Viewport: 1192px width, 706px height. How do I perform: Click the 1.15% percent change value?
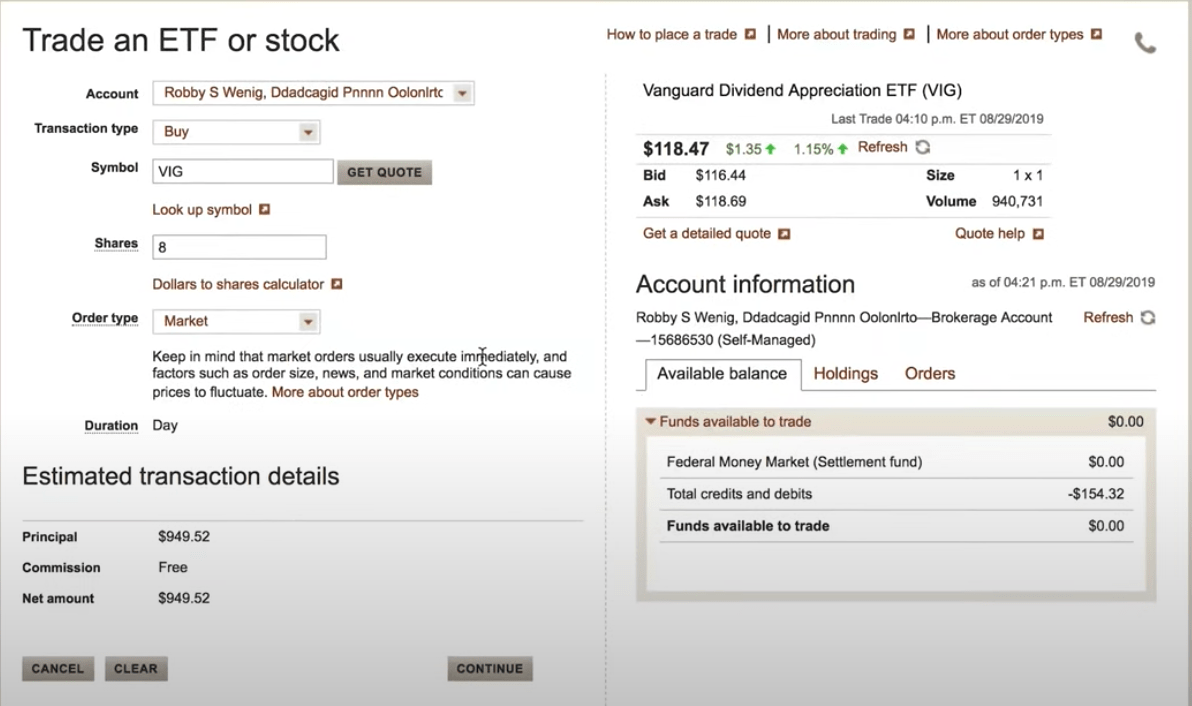coord(813,149)
